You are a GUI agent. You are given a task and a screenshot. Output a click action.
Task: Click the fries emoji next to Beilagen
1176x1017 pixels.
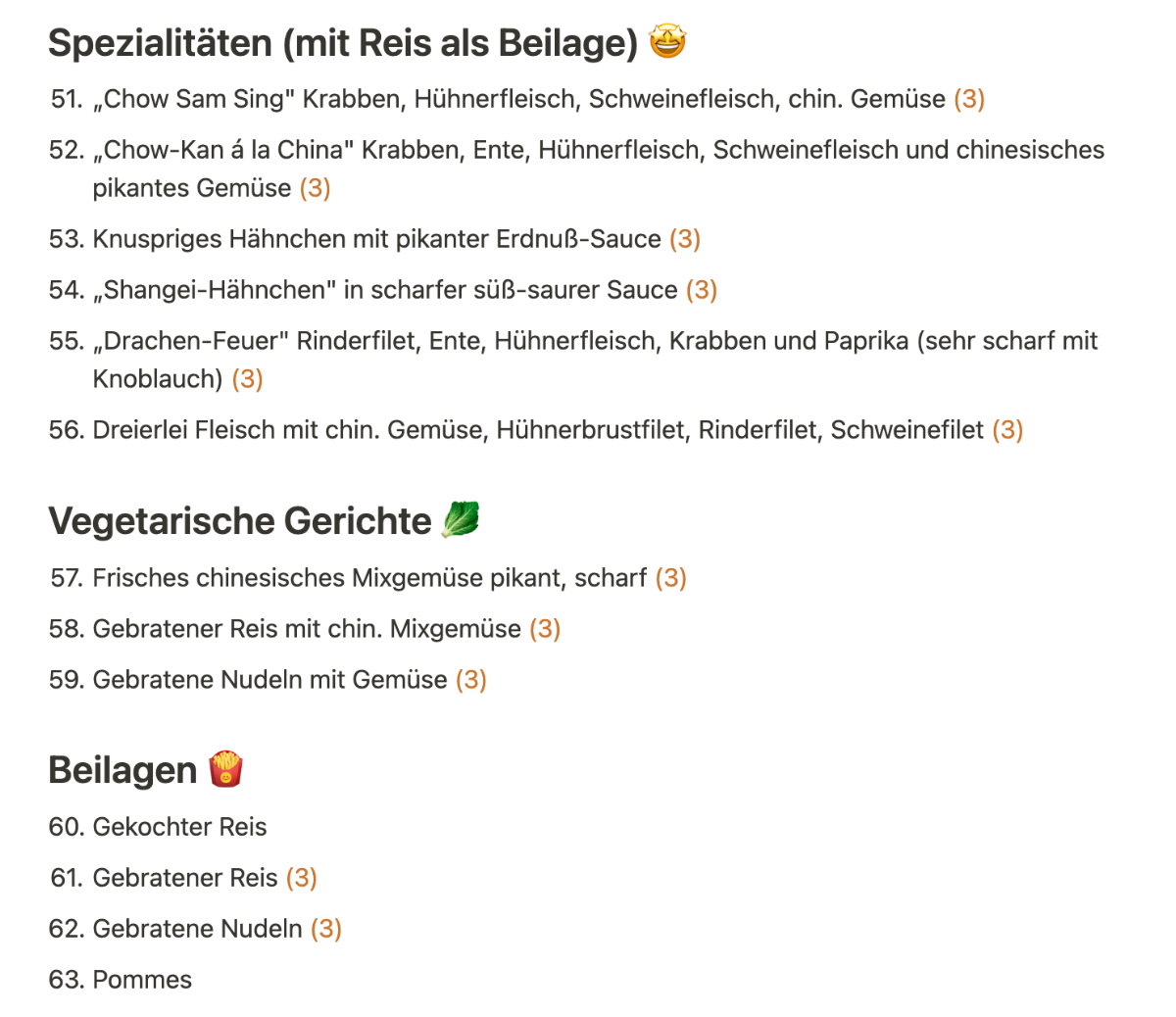point(226,768)
